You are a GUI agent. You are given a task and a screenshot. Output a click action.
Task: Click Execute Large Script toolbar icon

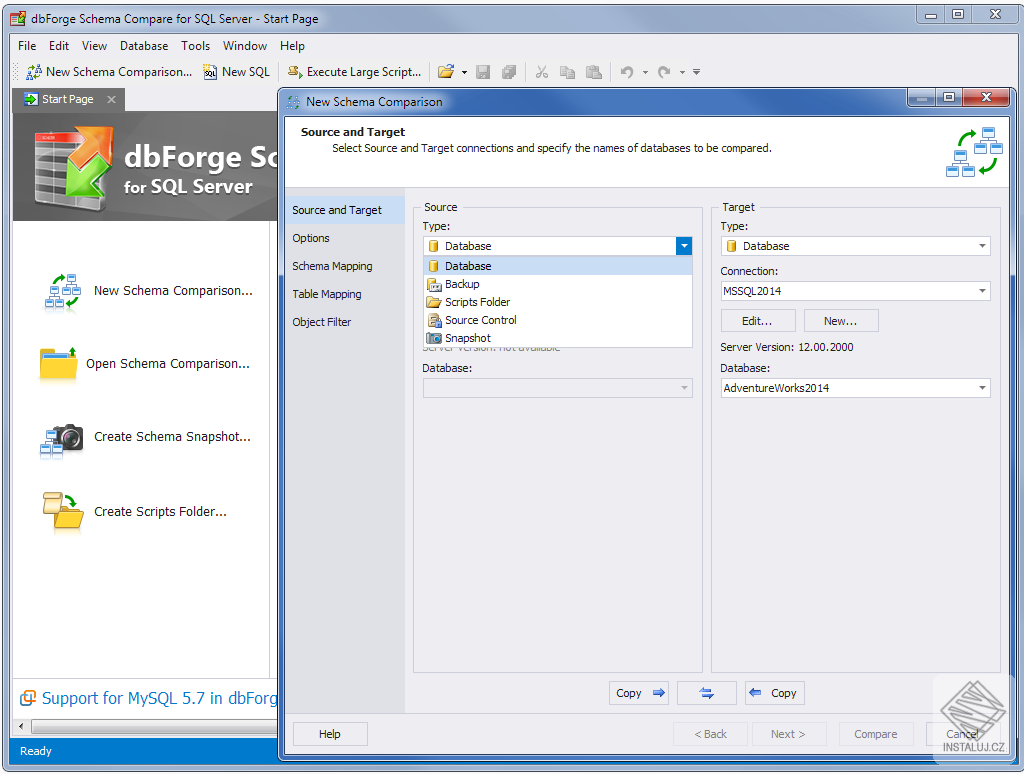click(x=295, y=72)
